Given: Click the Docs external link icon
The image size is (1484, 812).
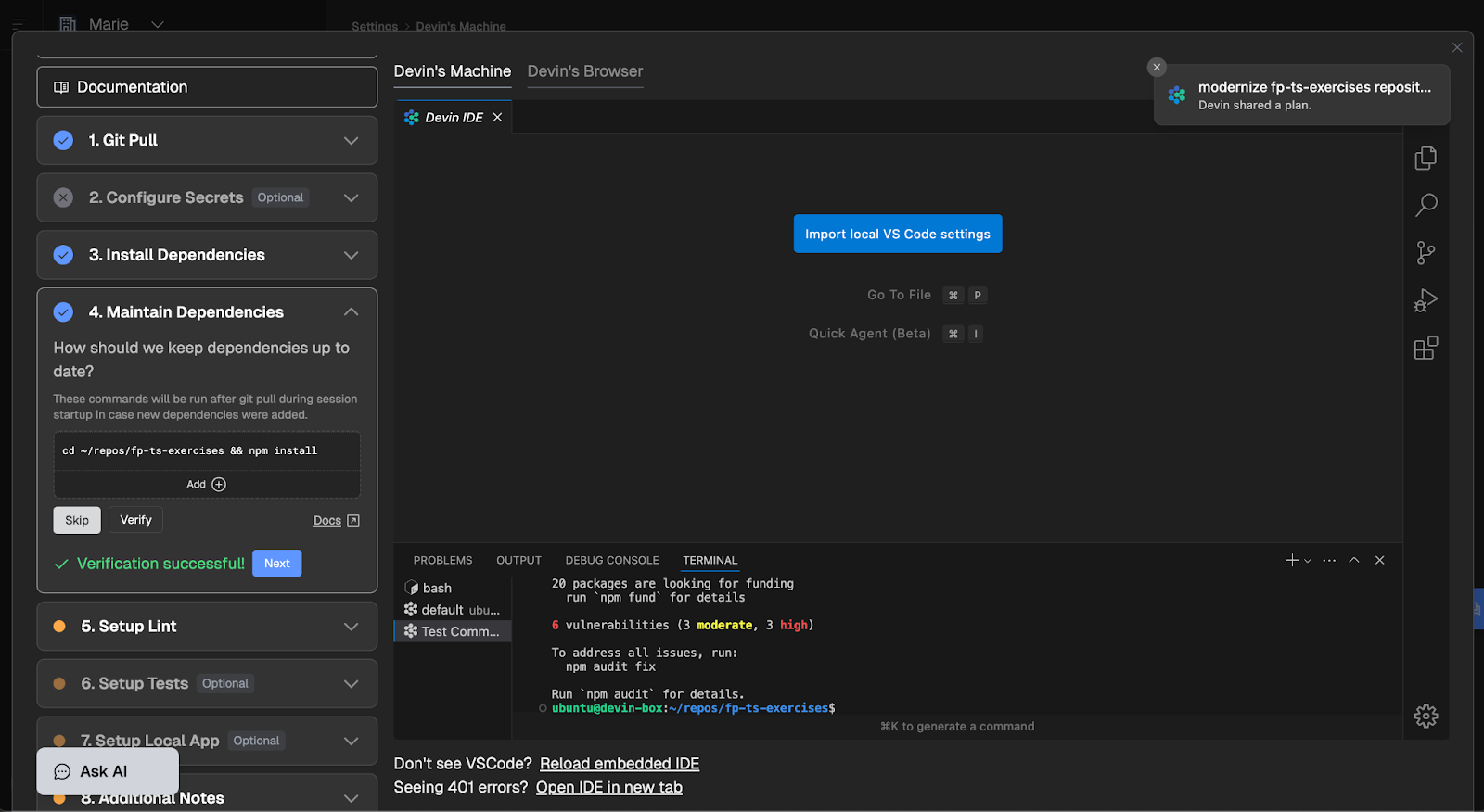Looking at the screenshot, I should coord(352,521).
